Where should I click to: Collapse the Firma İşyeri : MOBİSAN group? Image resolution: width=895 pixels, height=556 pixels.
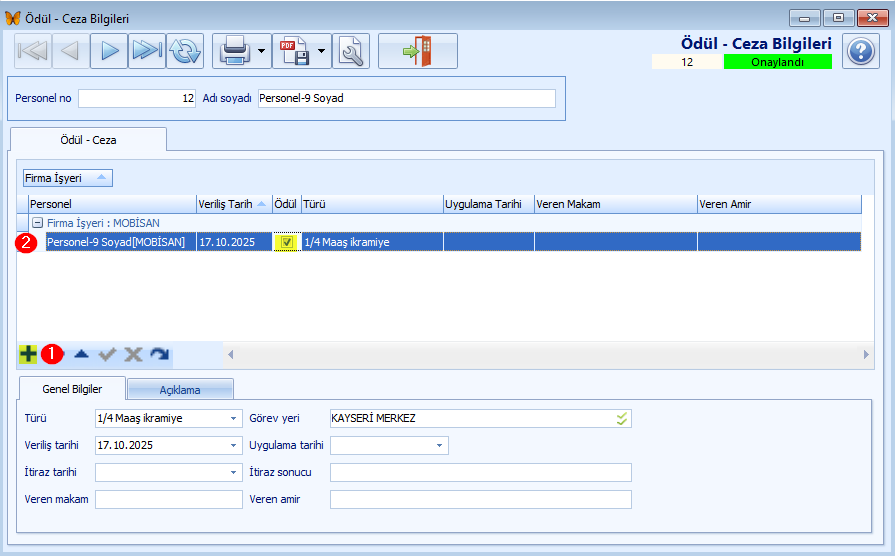pyautogui.click(x=37, y=223)
